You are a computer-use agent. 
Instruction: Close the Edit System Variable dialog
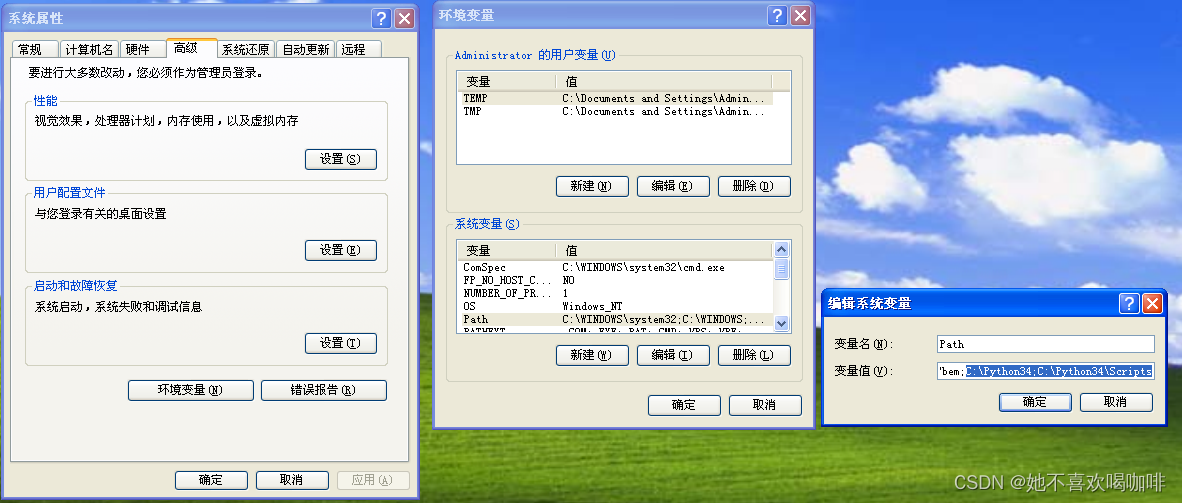[x=1152, y=303]
